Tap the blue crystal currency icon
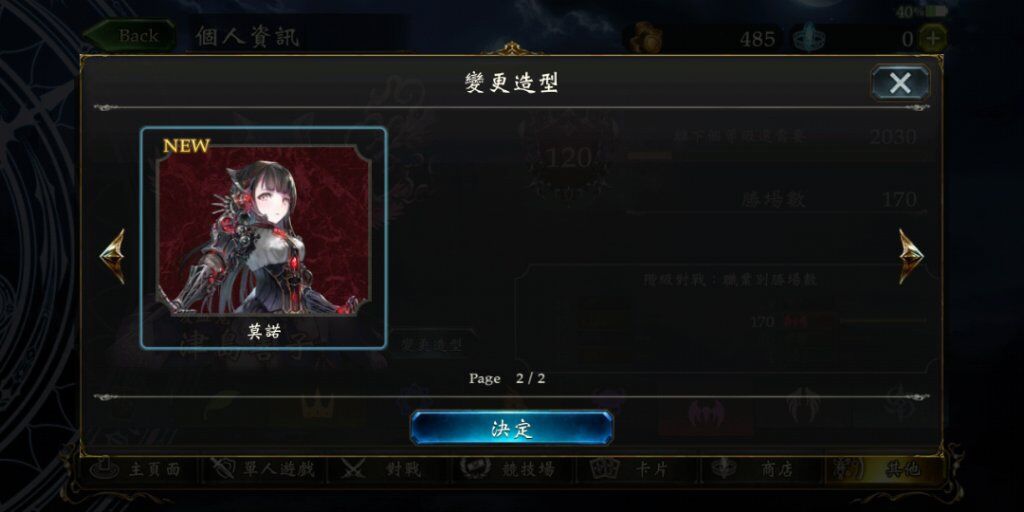Screen dimensions: 1024x512 pyautogui.click(x=809, y=39)
